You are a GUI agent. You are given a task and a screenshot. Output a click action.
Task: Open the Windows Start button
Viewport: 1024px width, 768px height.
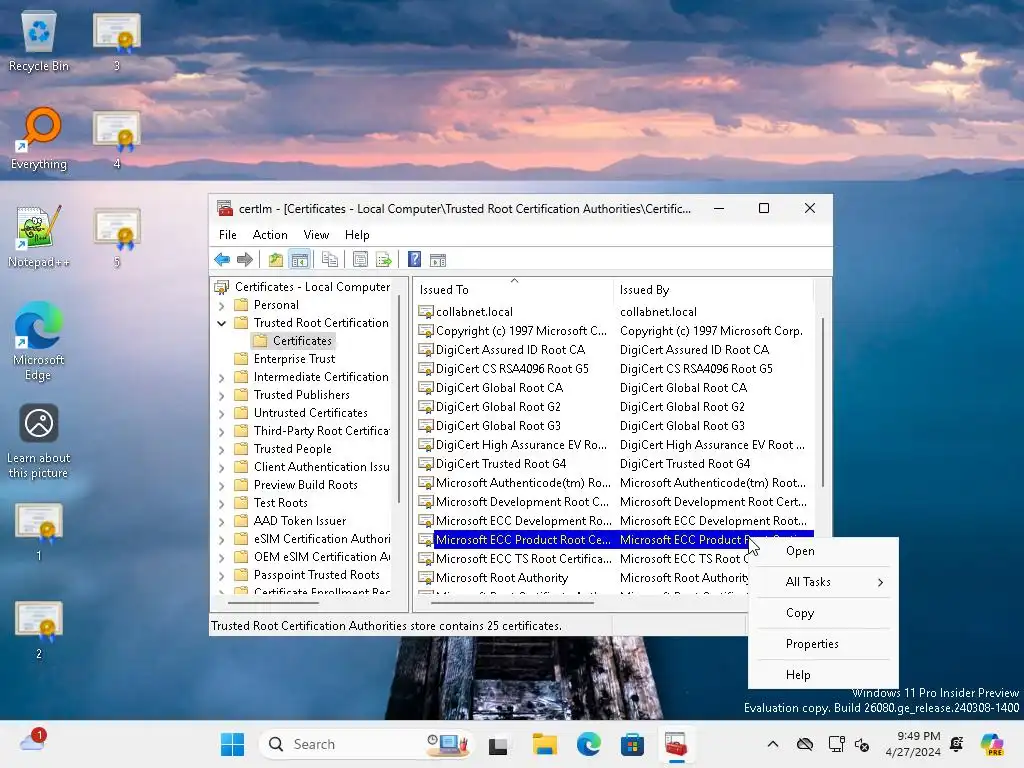click(x=232, y=744)
